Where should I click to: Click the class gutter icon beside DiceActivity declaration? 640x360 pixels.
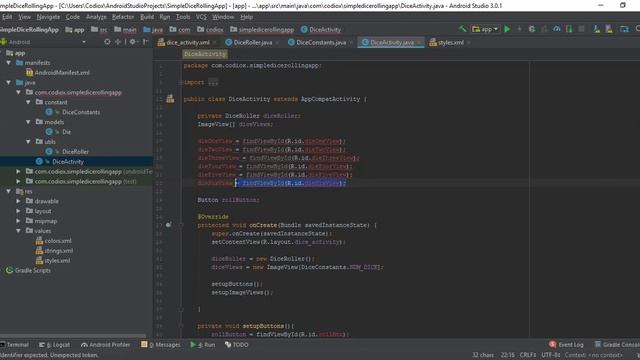pyautogui.click(x=170, y=99)
